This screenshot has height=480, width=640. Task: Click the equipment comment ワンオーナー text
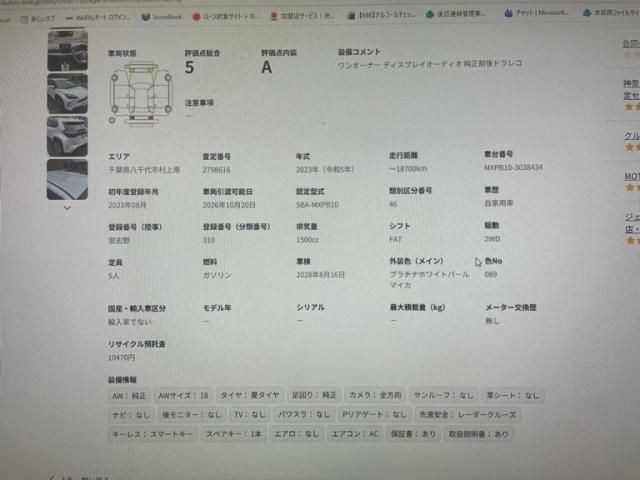(x=430, y=64)
